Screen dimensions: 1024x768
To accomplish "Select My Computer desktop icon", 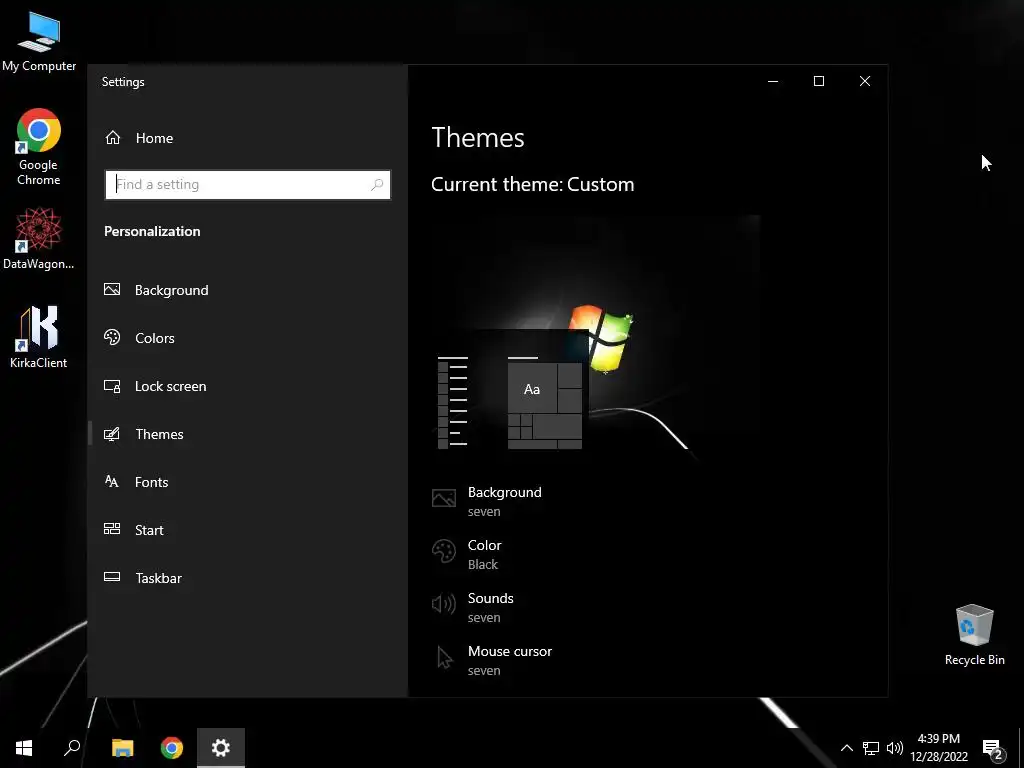I will 39,42.
